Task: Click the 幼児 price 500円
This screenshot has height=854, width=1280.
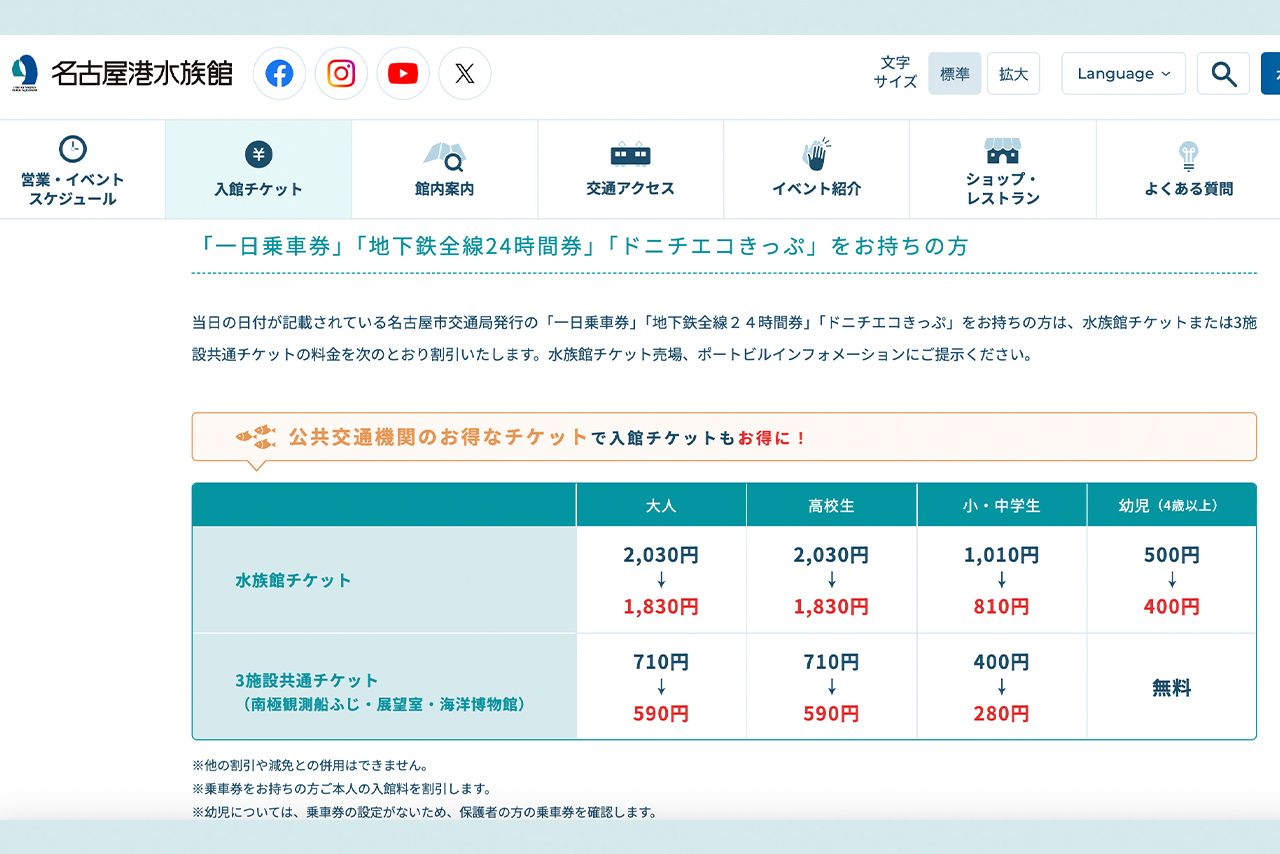Action: 1171,555
